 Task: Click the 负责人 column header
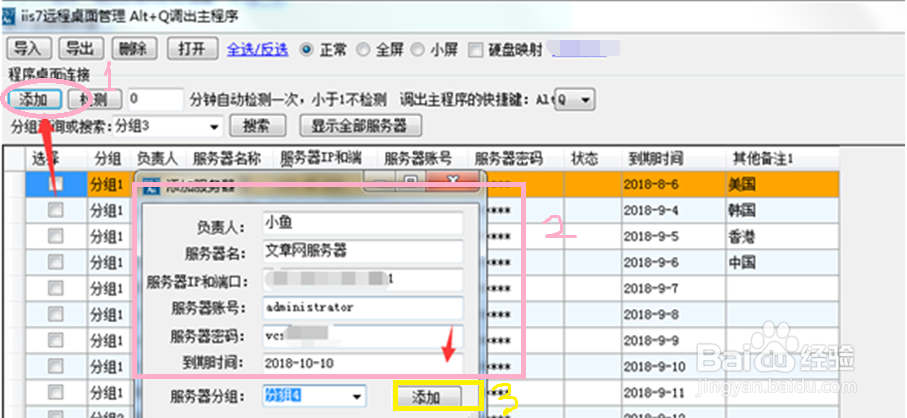[158, 158]
